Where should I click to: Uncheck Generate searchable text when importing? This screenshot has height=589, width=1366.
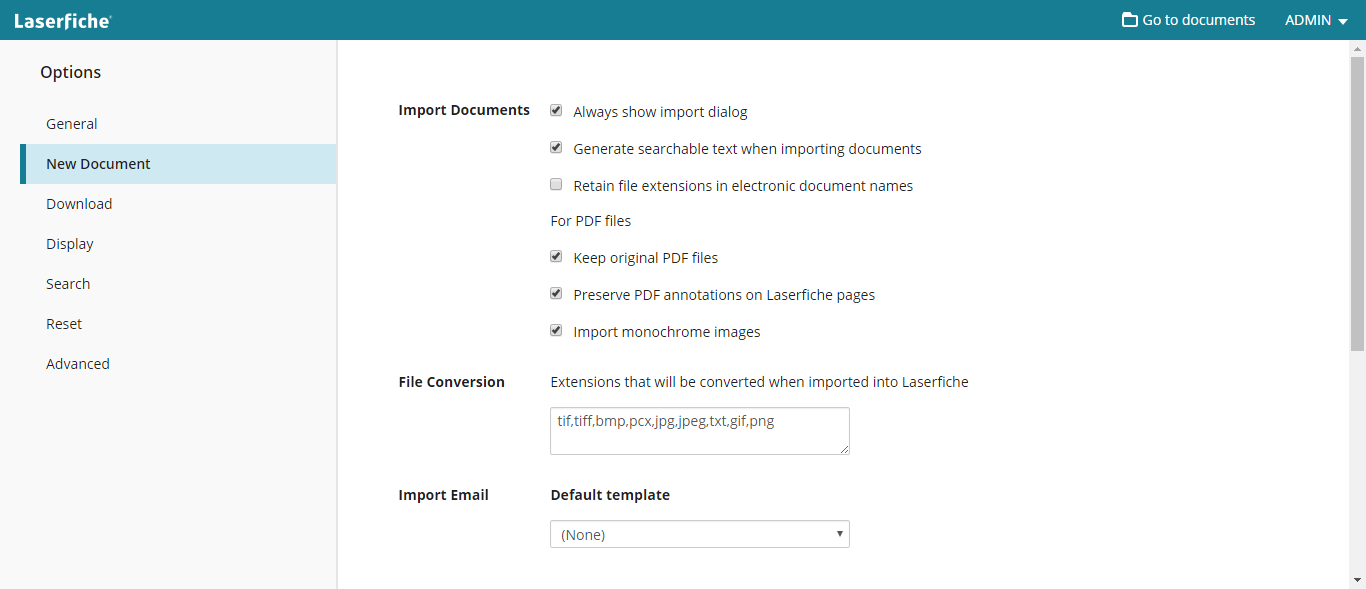(556, 148)
